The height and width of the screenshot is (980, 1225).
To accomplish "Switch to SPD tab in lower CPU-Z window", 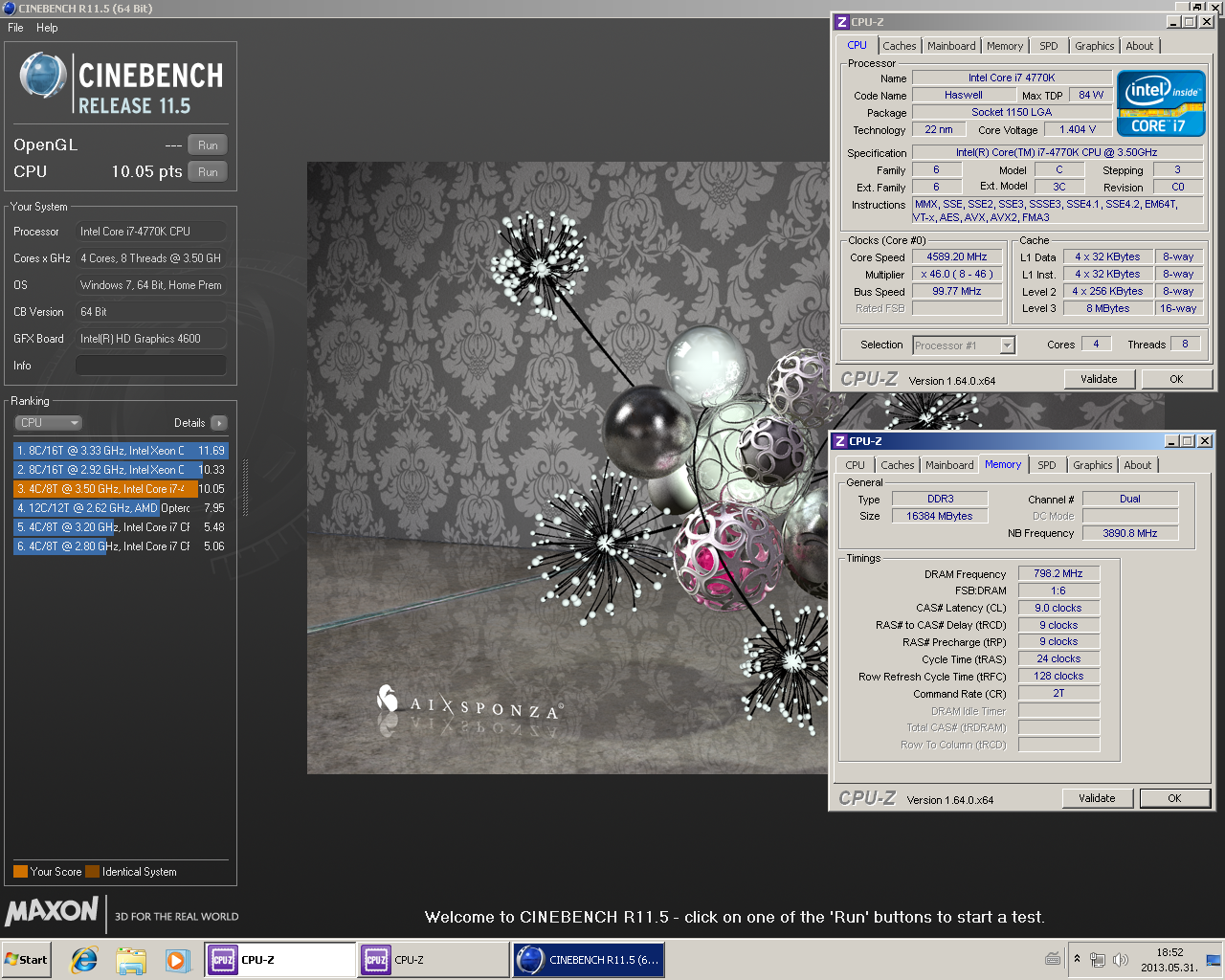I will click(1047, 465).
